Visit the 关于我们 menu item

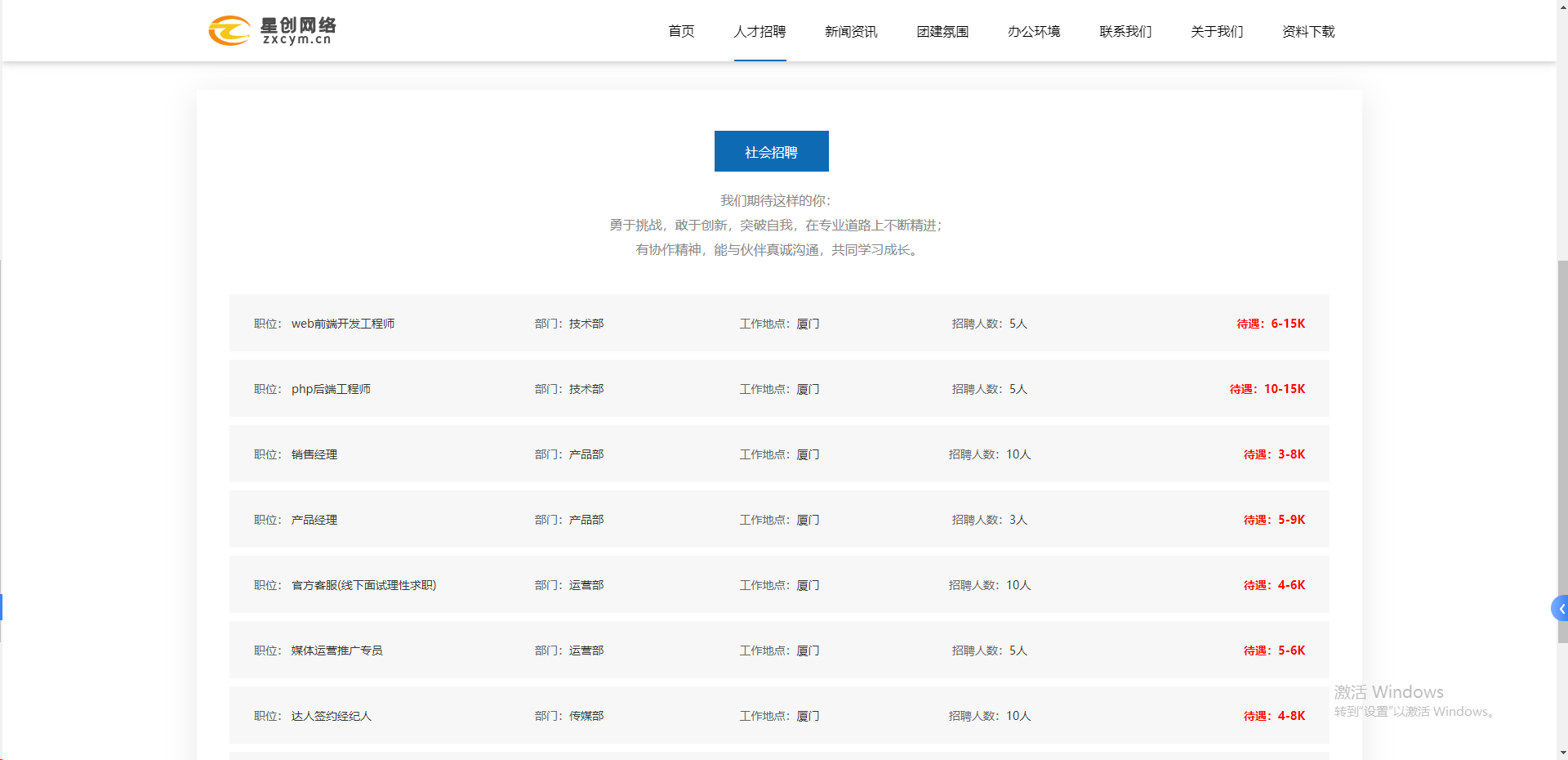1217,31
